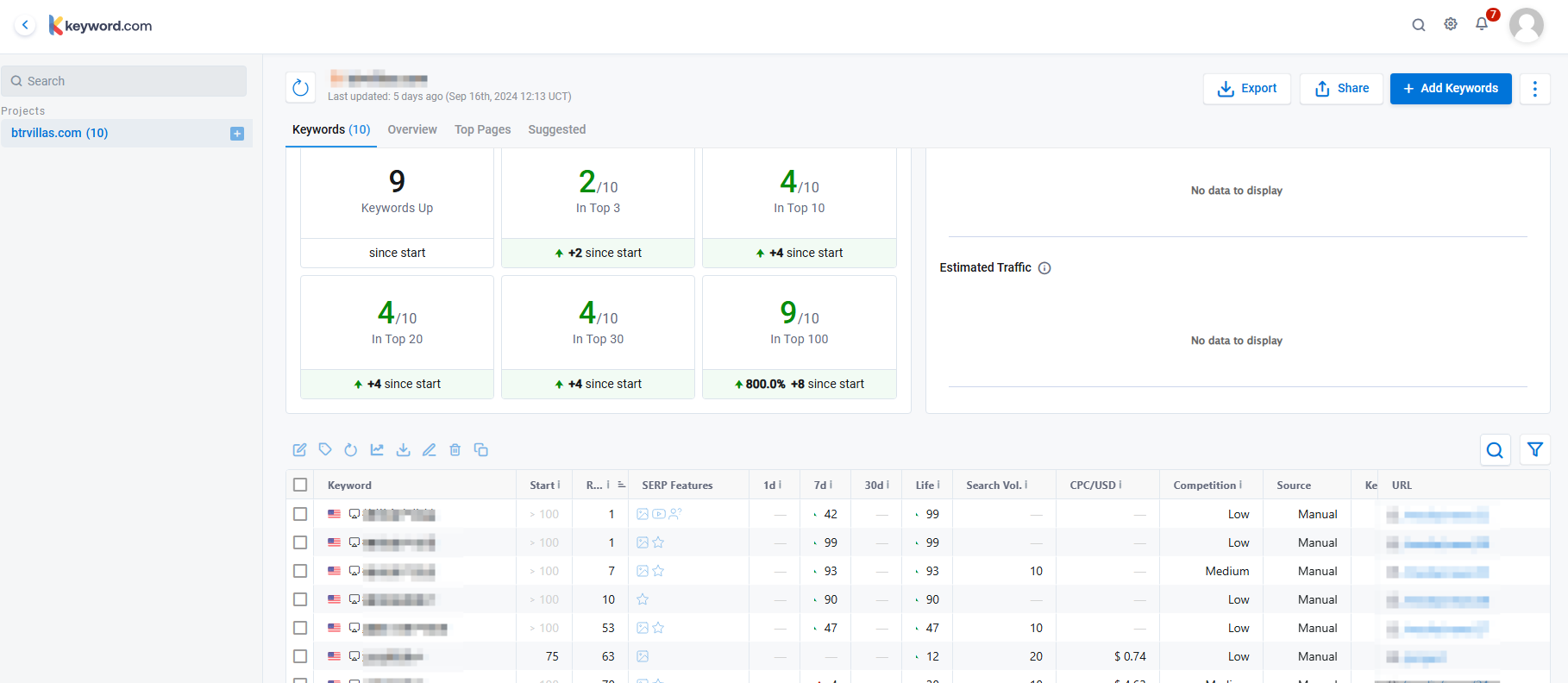
Task: Open the filter funnel icon above table
Action: (1535, 449)
